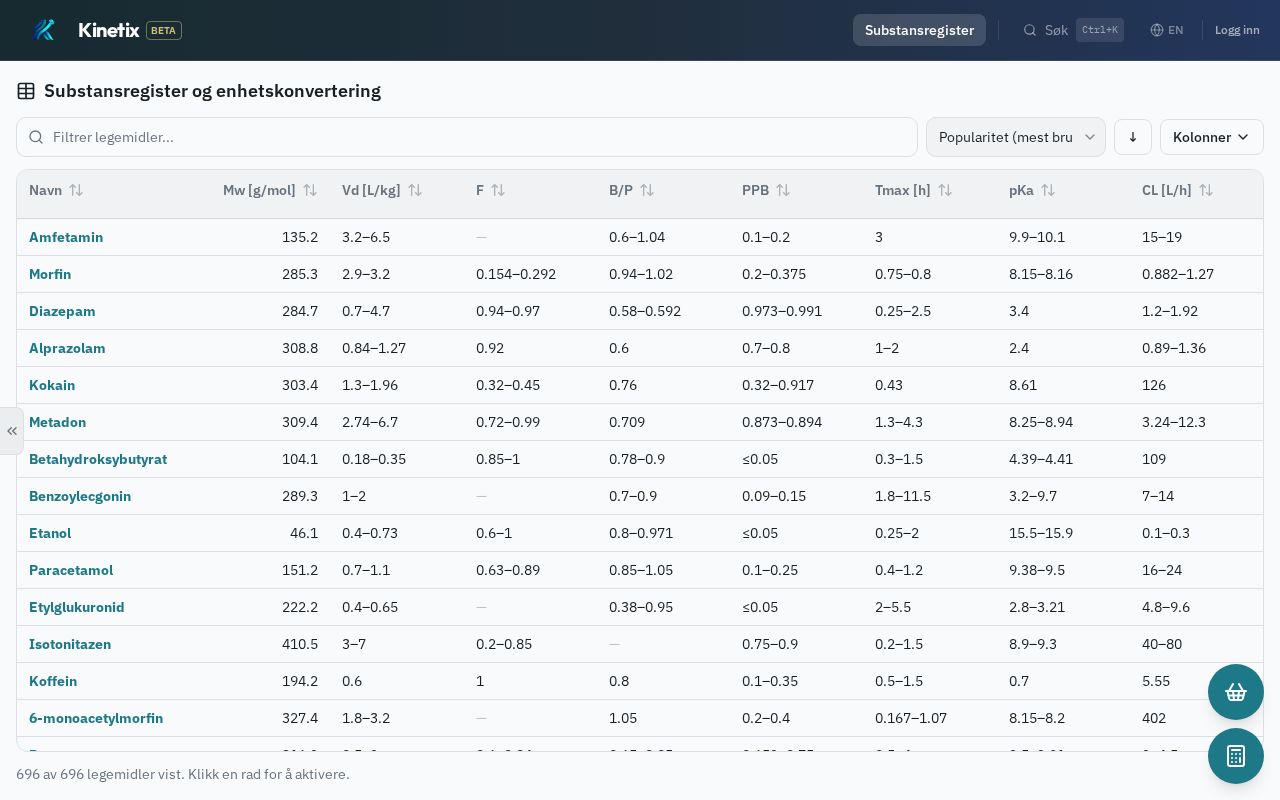Open the Kokain substance entry

click(52, 385)
